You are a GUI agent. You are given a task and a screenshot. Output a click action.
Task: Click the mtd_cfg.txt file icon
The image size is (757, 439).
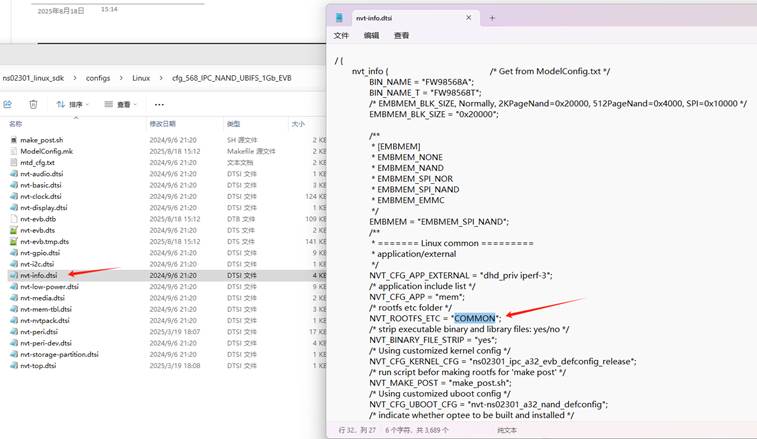[14, 163]
